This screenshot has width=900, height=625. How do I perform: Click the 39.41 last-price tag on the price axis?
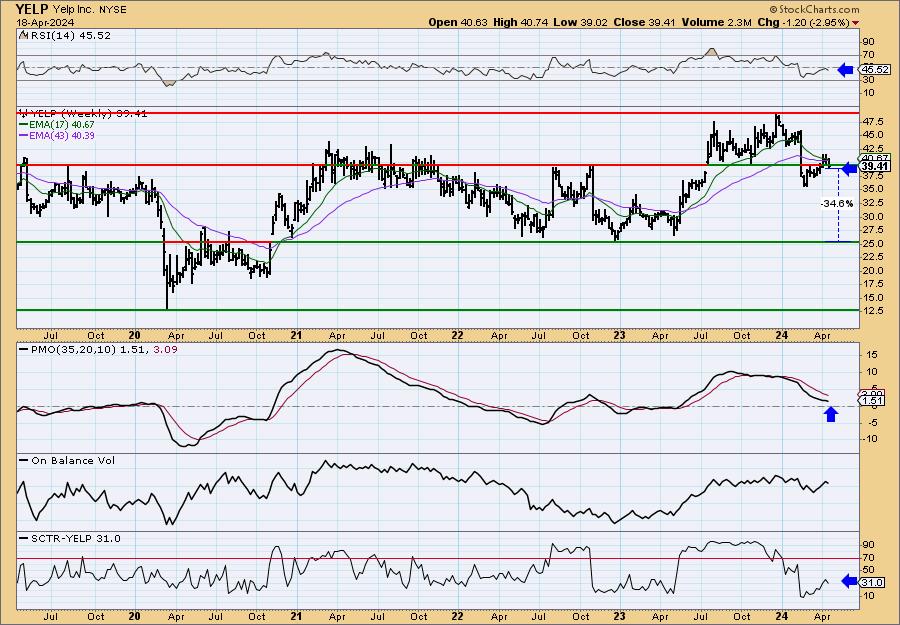[875, 166]
